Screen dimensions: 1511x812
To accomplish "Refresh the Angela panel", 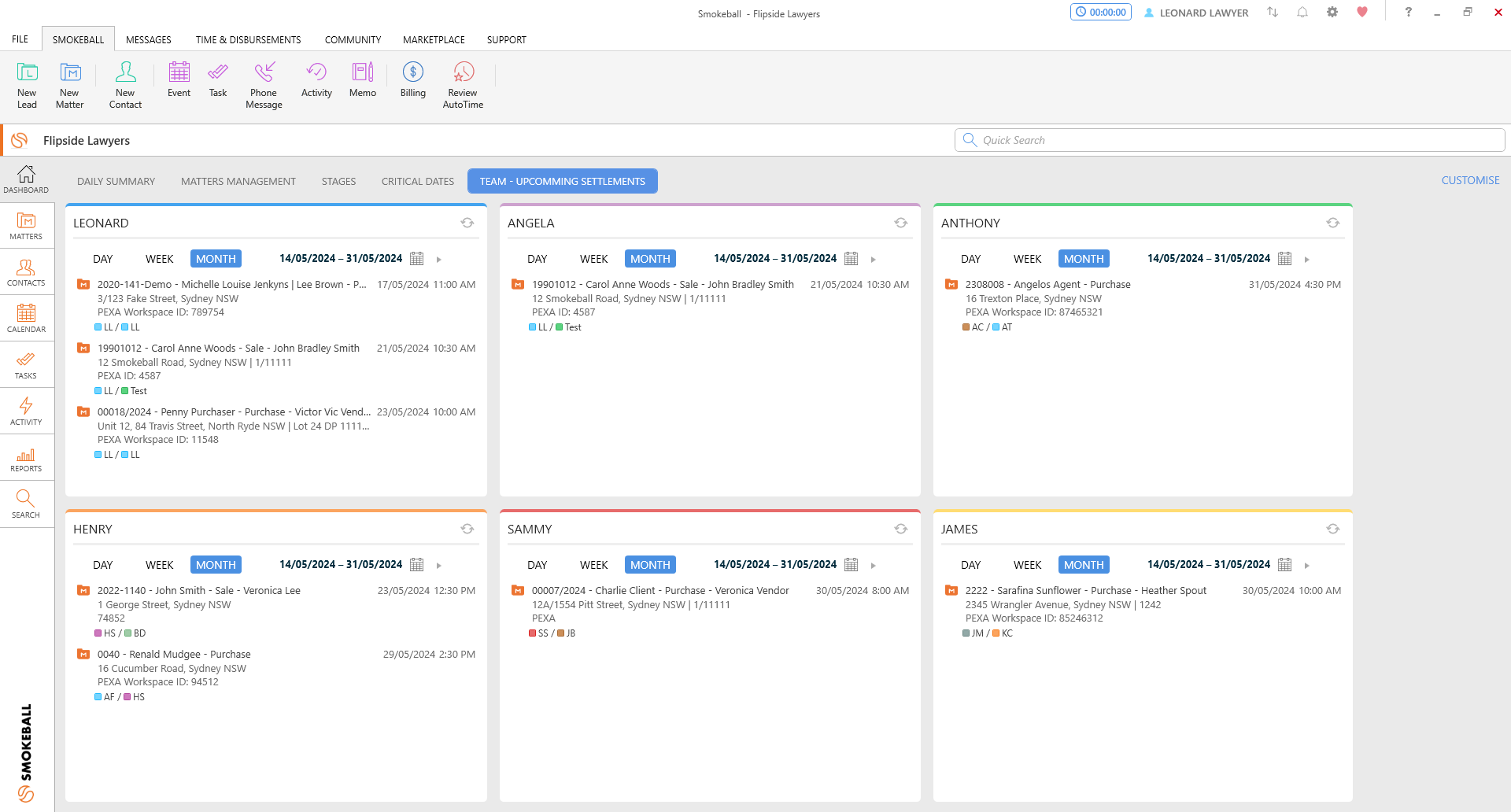I will click(901, 223).
